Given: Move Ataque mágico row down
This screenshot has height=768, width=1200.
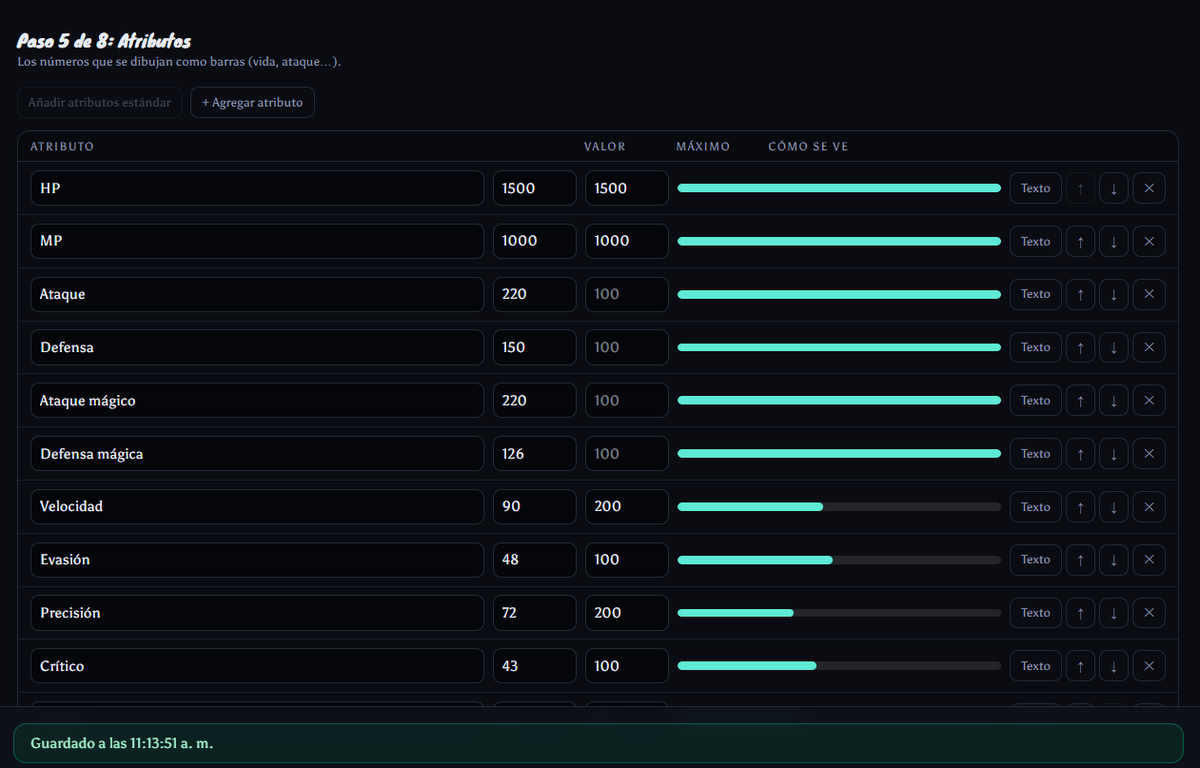Looking at the screenshot, I should point(1114,400).
